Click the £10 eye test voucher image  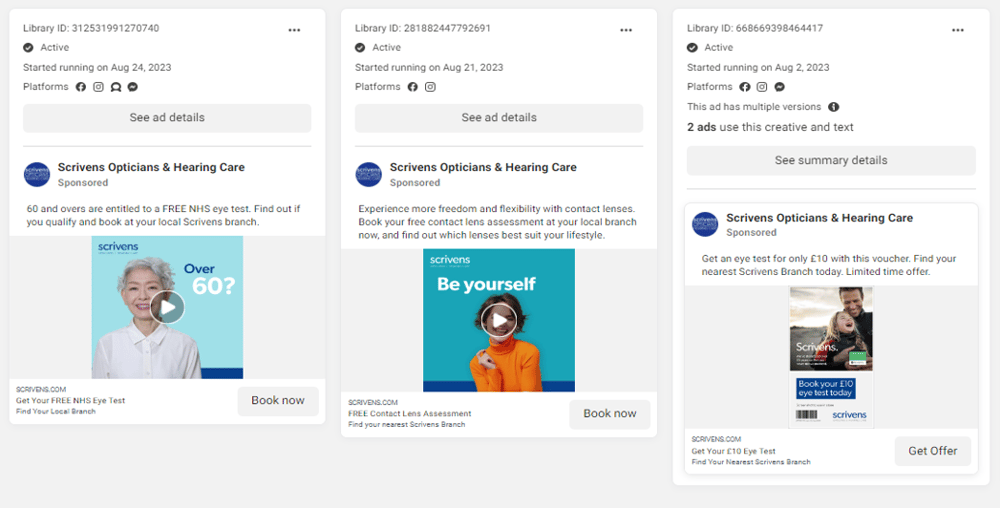(x=831, y=357)
